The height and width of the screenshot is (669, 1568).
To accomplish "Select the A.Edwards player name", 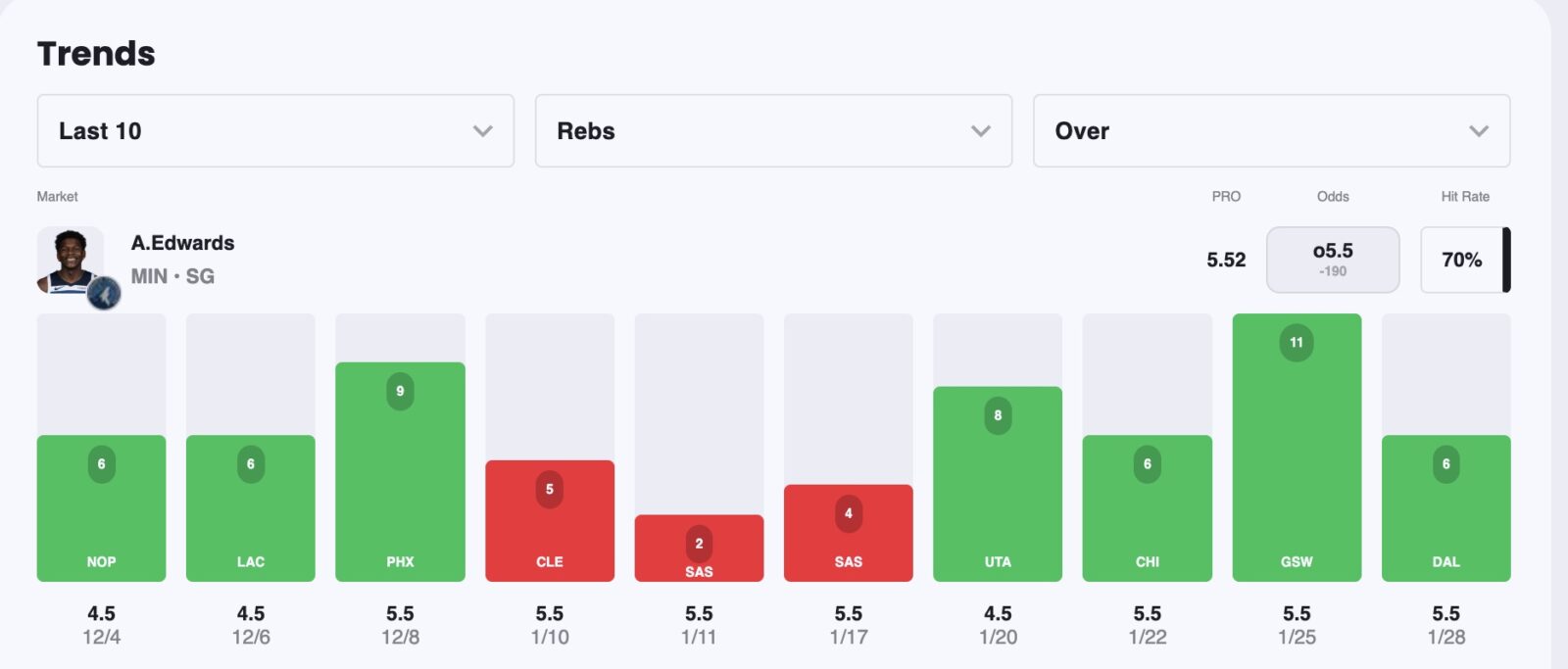I will 183,243.
